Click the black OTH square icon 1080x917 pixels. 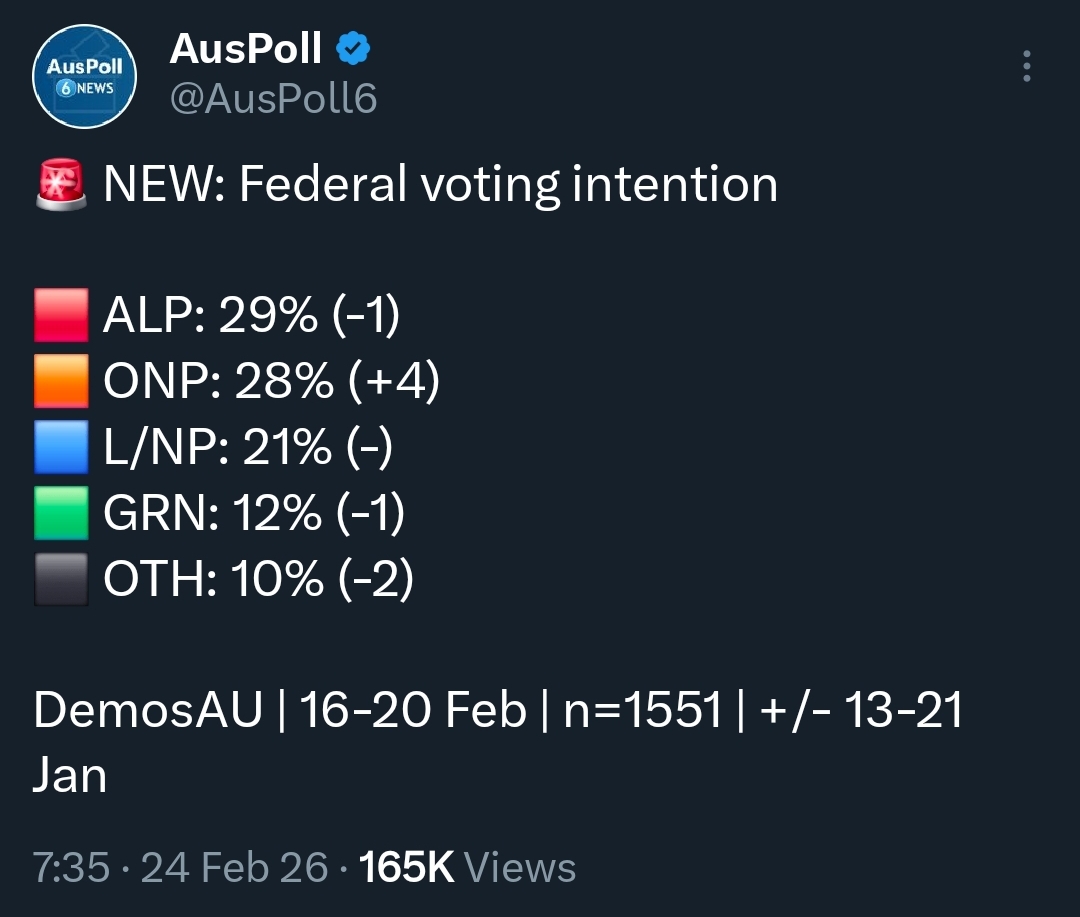[x=61, y=579]
